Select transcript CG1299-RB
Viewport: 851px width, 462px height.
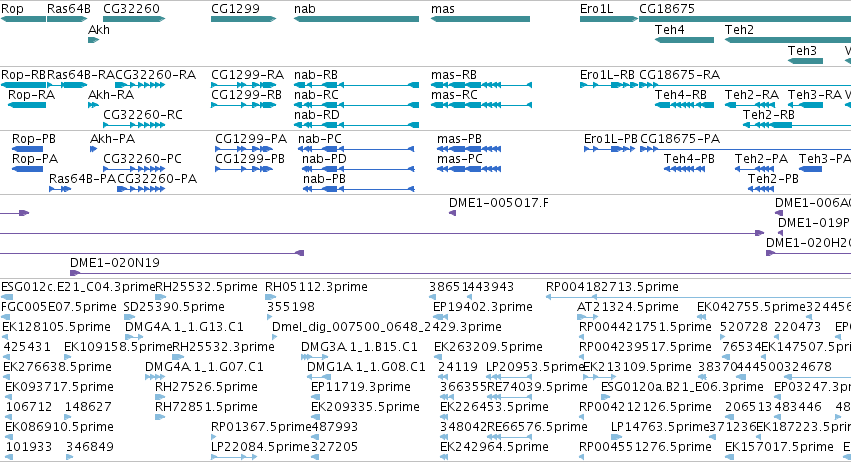coord(246,95)
